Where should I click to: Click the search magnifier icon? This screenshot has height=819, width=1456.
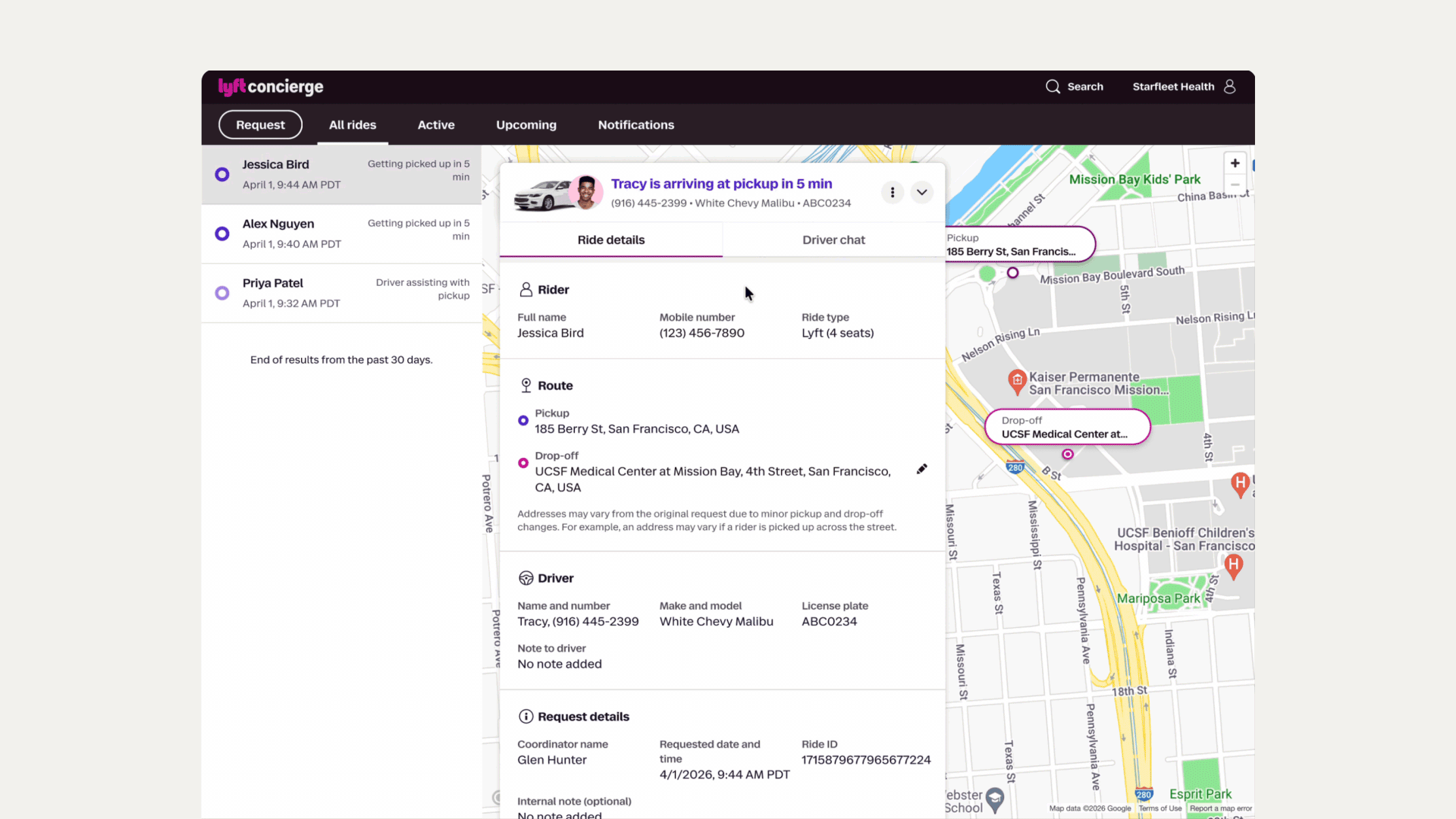(1053, 86)
